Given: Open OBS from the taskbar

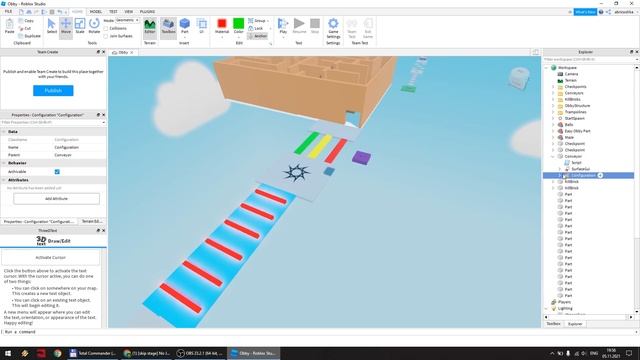Looking at the screenshot, I should (200, 353).
